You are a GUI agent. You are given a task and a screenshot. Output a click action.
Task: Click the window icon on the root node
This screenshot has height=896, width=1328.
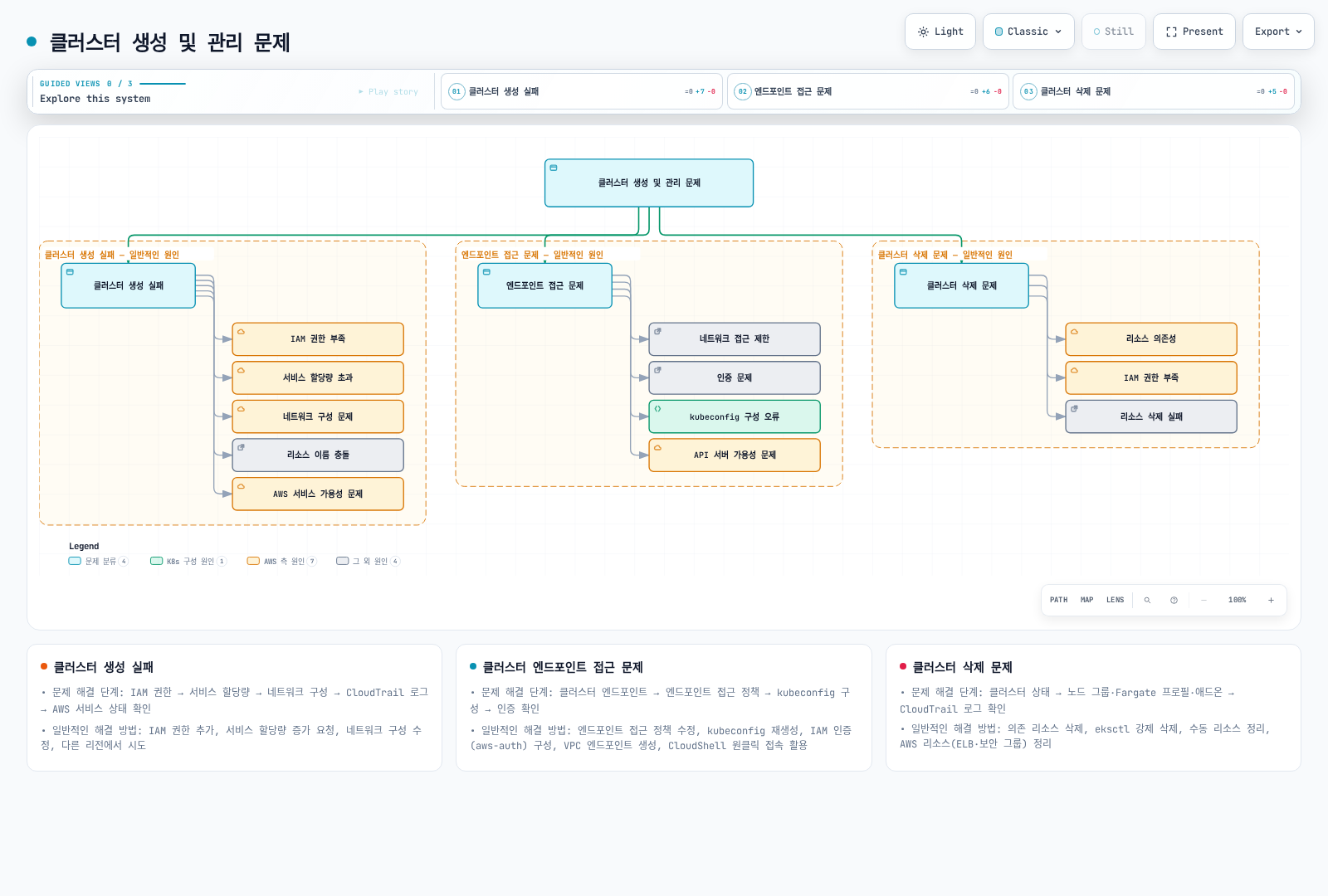[x=554, y=168]
